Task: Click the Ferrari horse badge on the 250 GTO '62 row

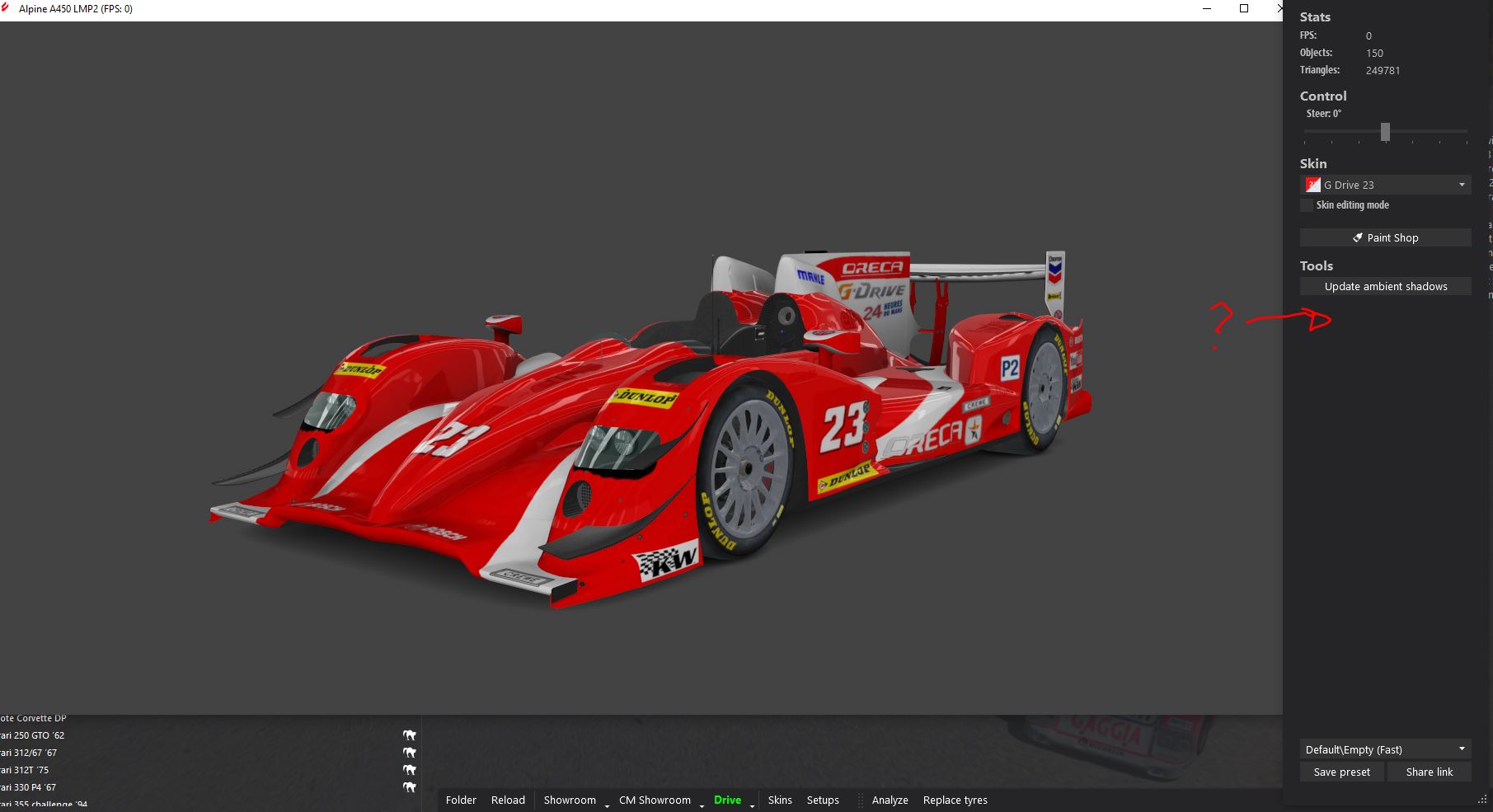Action: 409,735
